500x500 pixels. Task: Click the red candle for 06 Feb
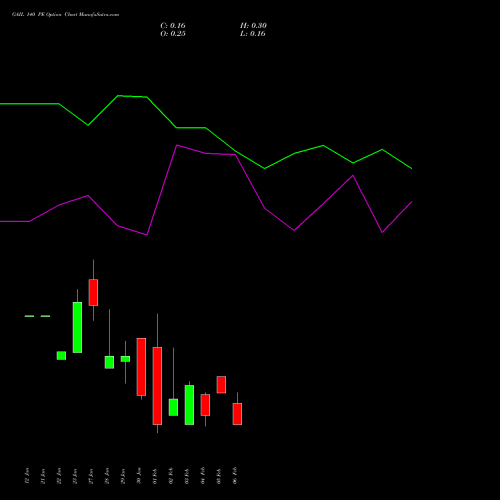coord(237,414)
